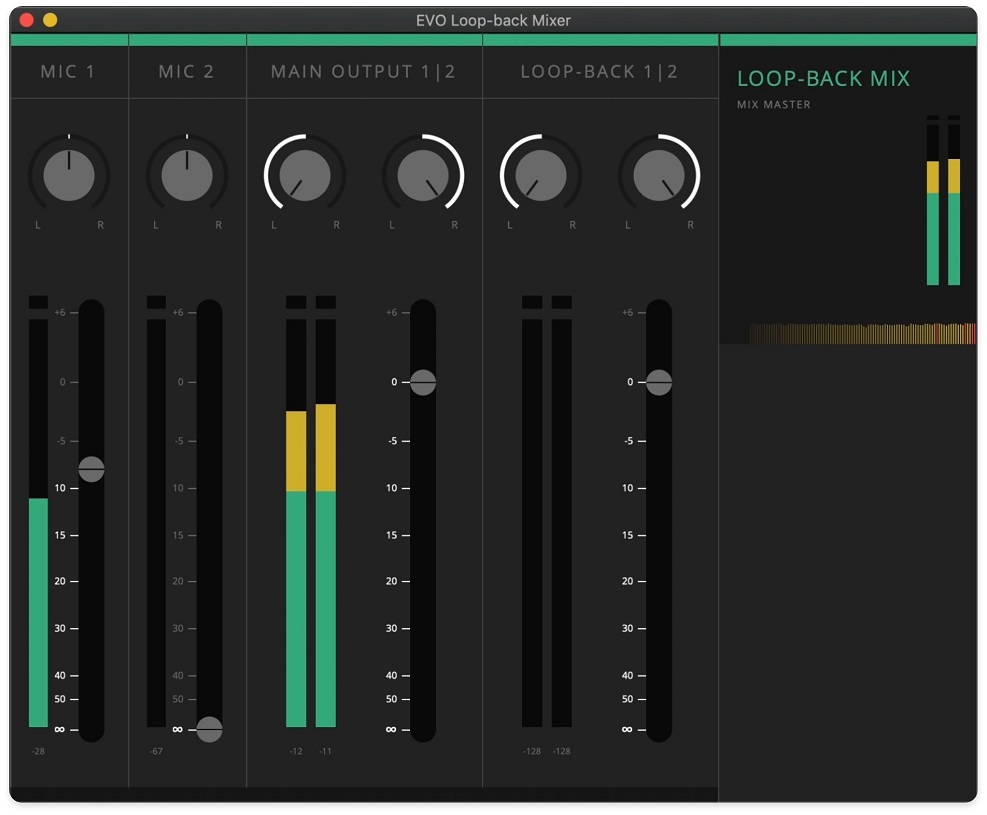Click the MIC 1 pan knob
Image resolution: width=987 pixels, height=815 pixels.
point(69,176)
